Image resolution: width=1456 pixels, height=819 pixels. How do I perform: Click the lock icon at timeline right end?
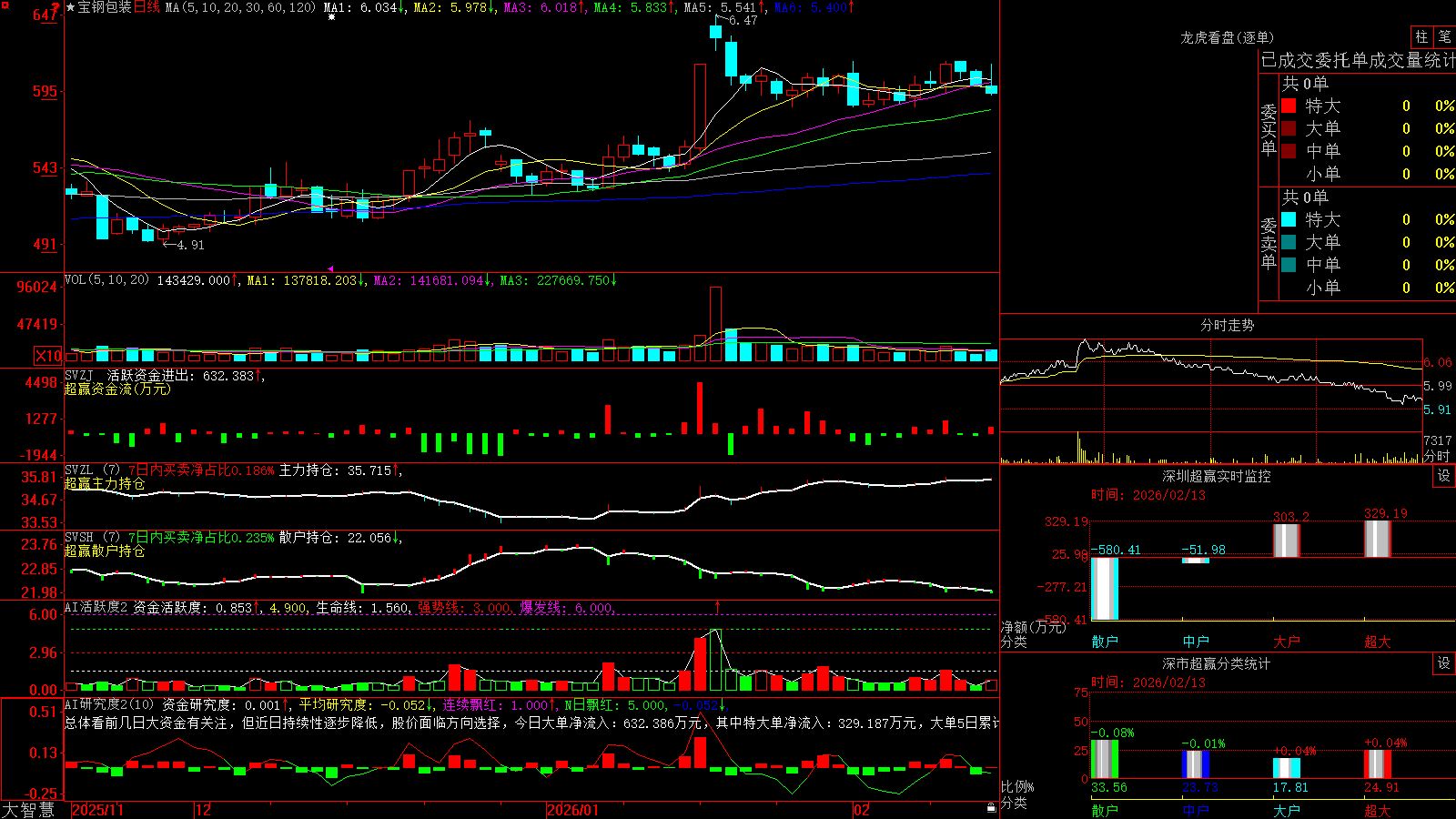click(x=991, y=808)
